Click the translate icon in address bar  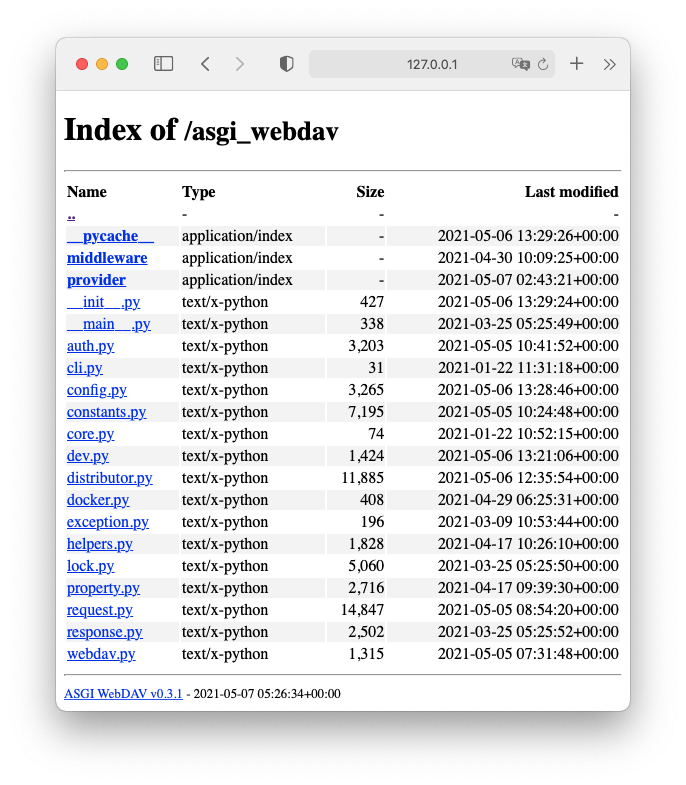pyautogui.click(x=521, y=64)
